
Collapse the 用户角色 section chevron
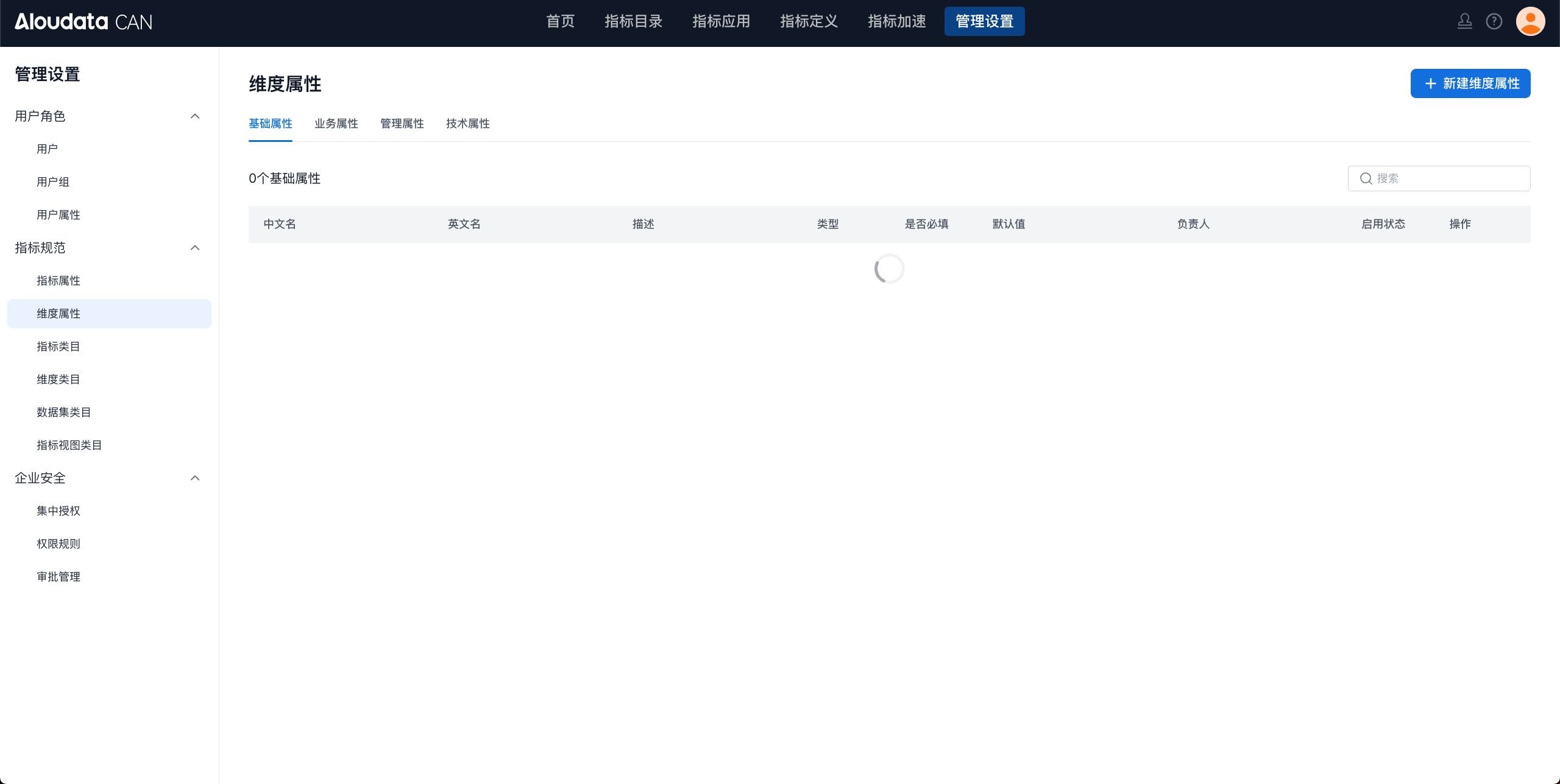pos(195,116)
